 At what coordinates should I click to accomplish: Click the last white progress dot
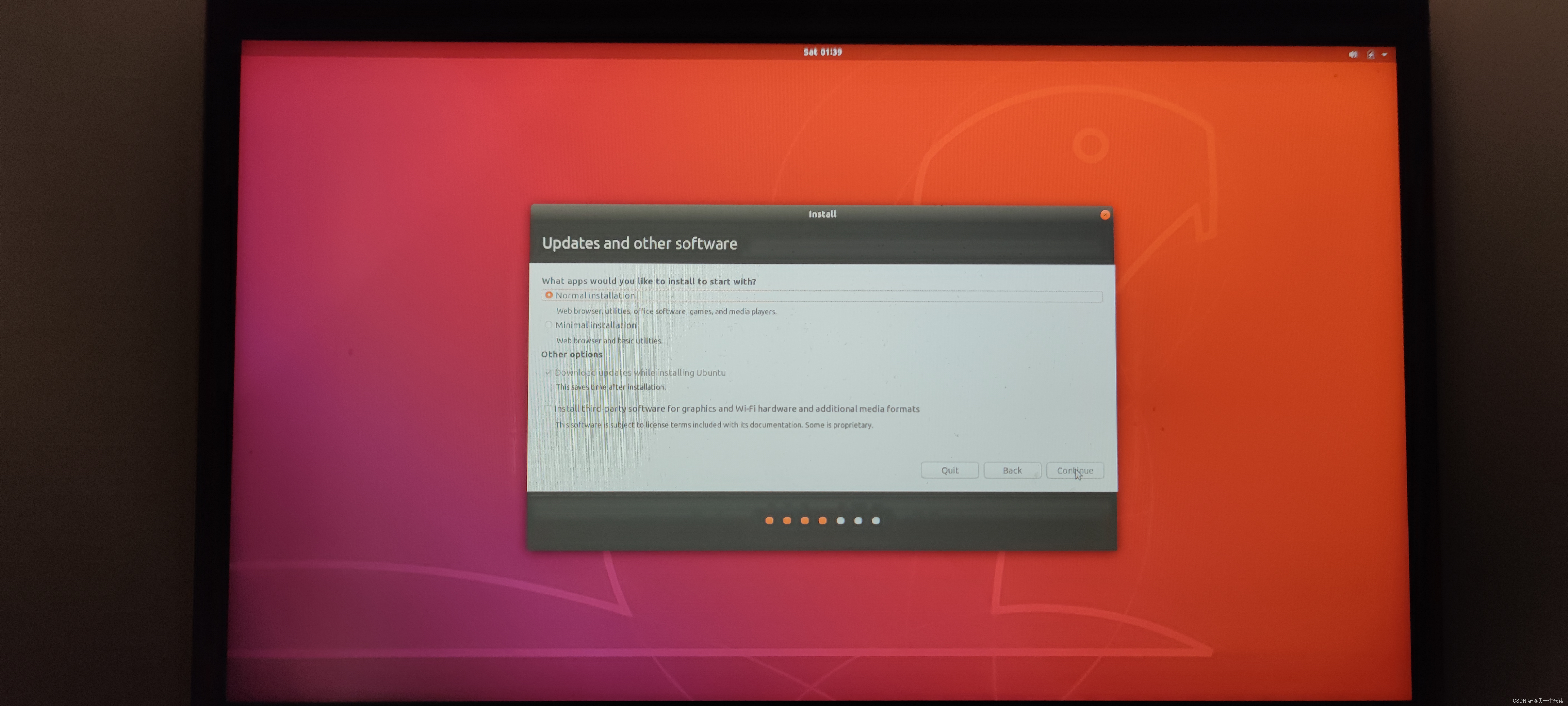[x=875, y=520]
